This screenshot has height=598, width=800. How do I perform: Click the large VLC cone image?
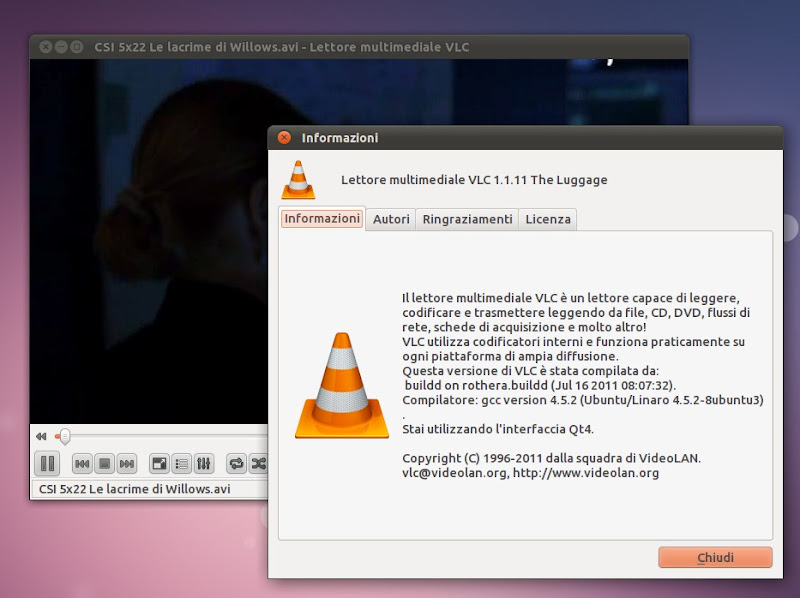[342, 386]
